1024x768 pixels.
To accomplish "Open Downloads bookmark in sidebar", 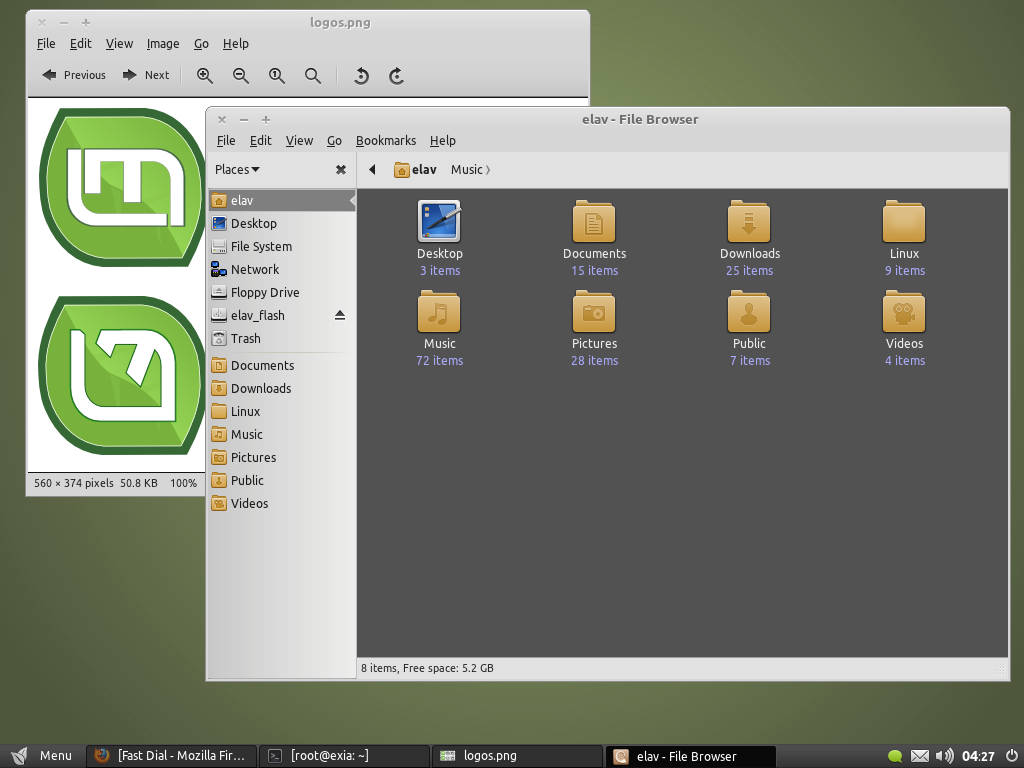I will click(x=282, y=389).
